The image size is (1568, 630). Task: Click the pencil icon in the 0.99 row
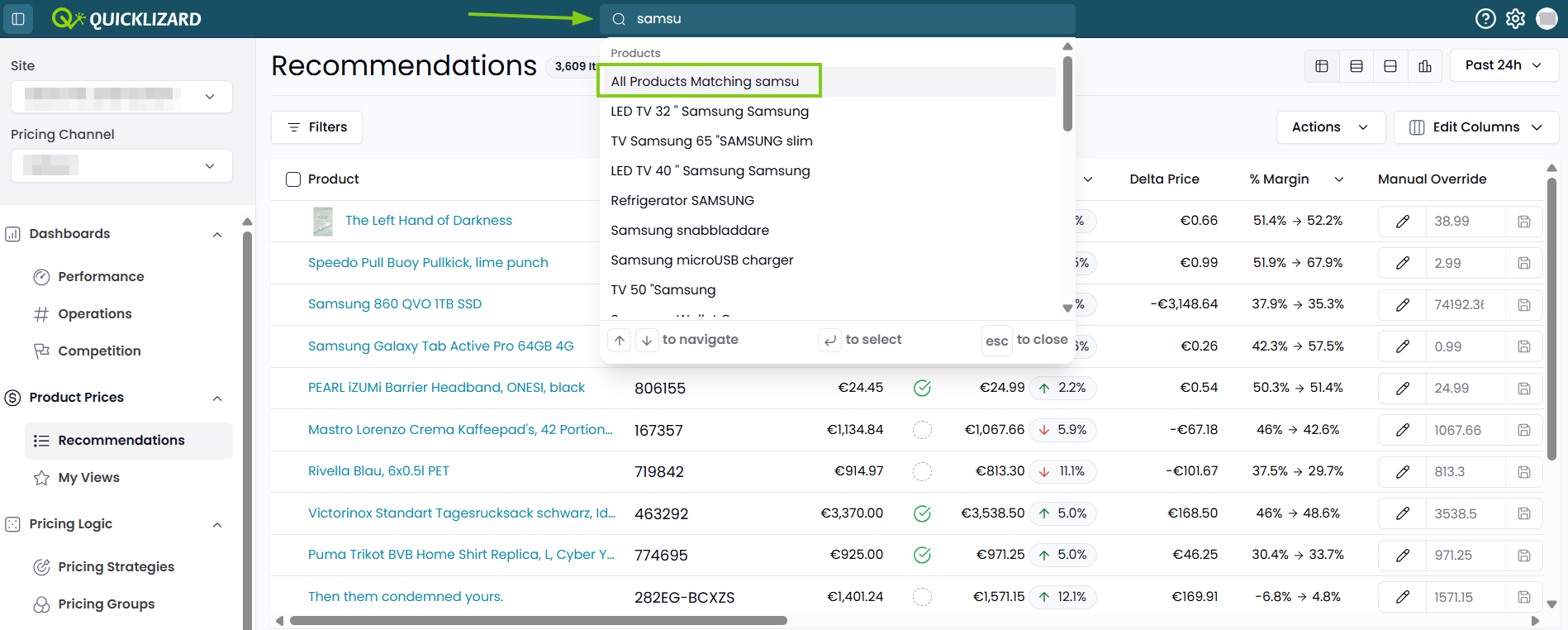pyautogui.click(x=1403, y=346)
